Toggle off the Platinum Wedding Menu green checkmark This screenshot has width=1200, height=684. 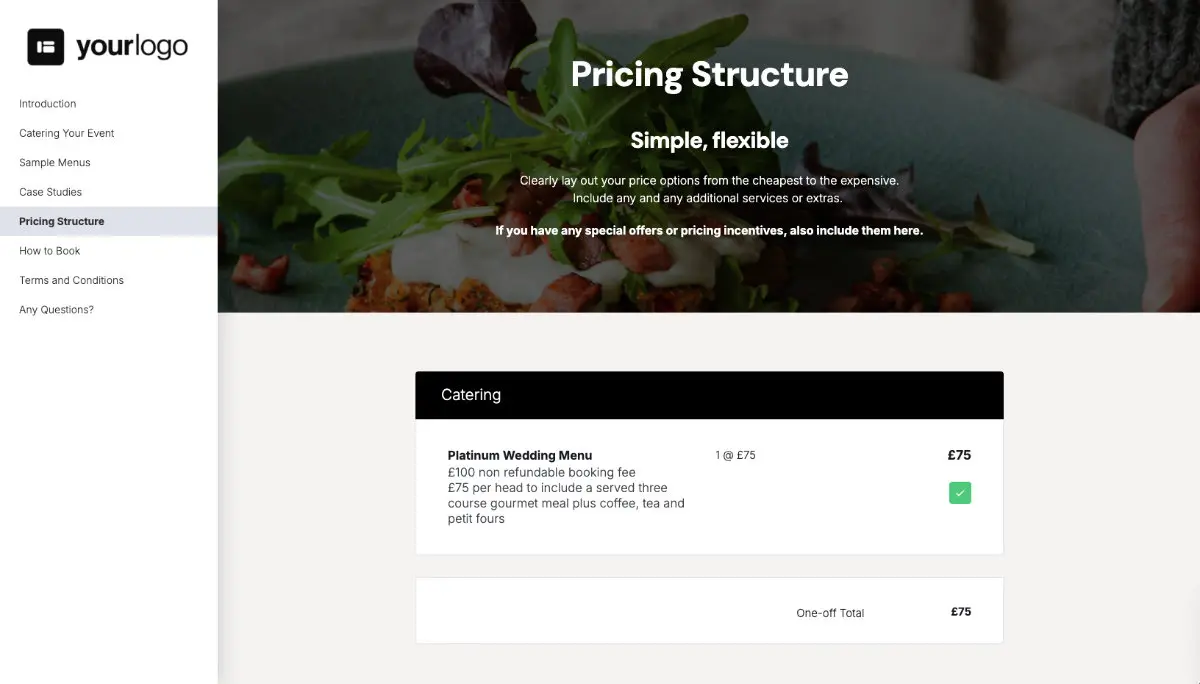pos(959,492)
